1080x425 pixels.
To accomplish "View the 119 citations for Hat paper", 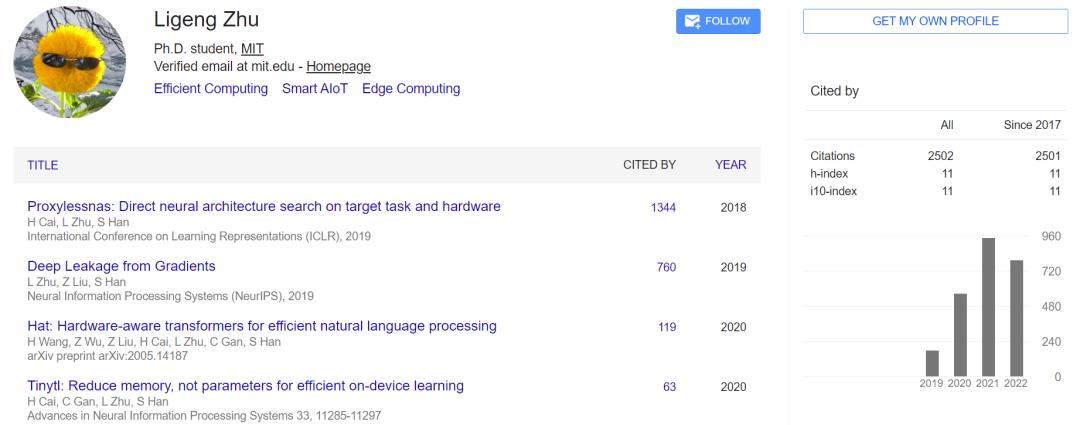I will (667, 327).
